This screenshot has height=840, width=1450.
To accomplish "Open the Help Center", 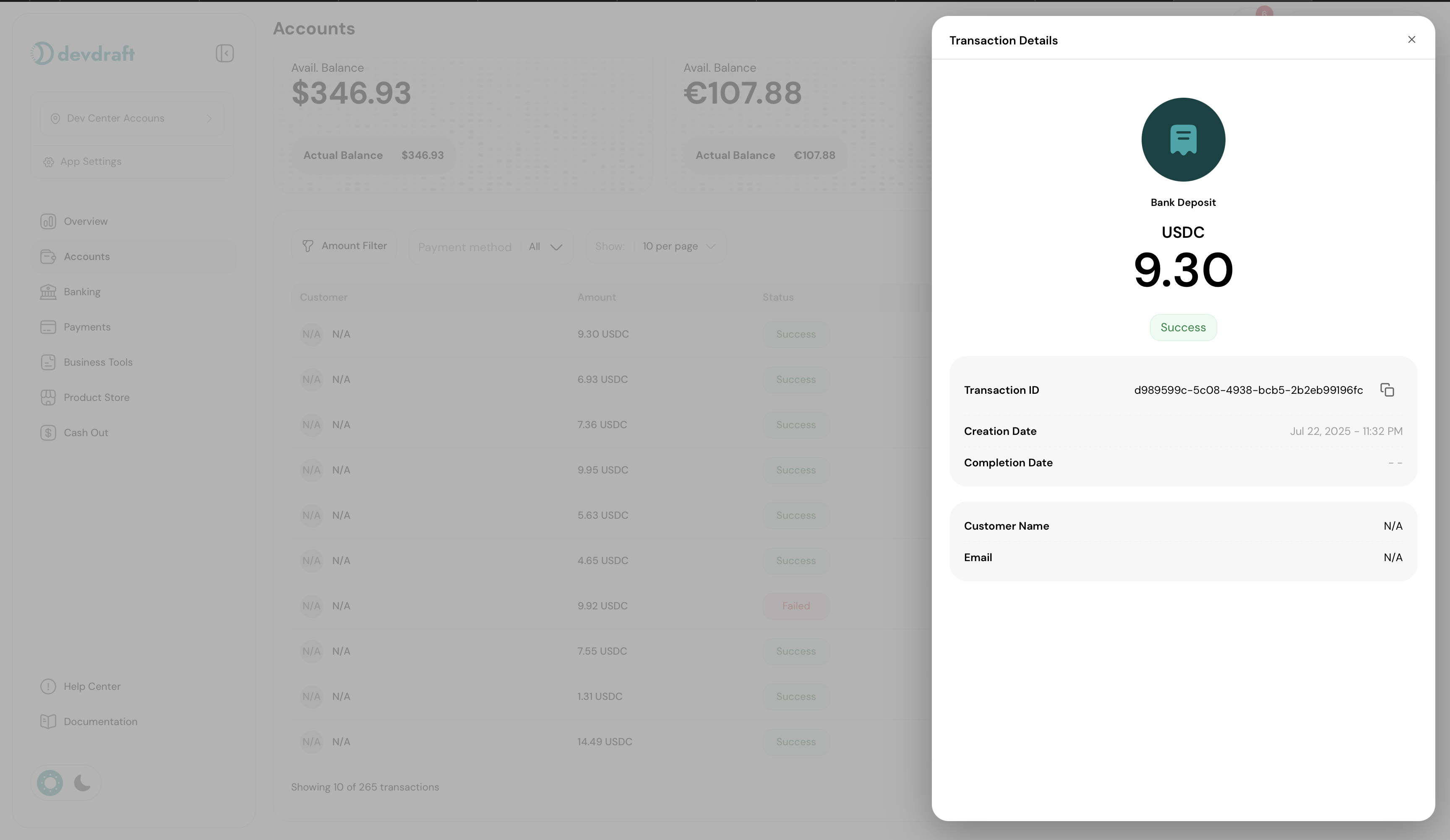I will [x=91, y=686].
